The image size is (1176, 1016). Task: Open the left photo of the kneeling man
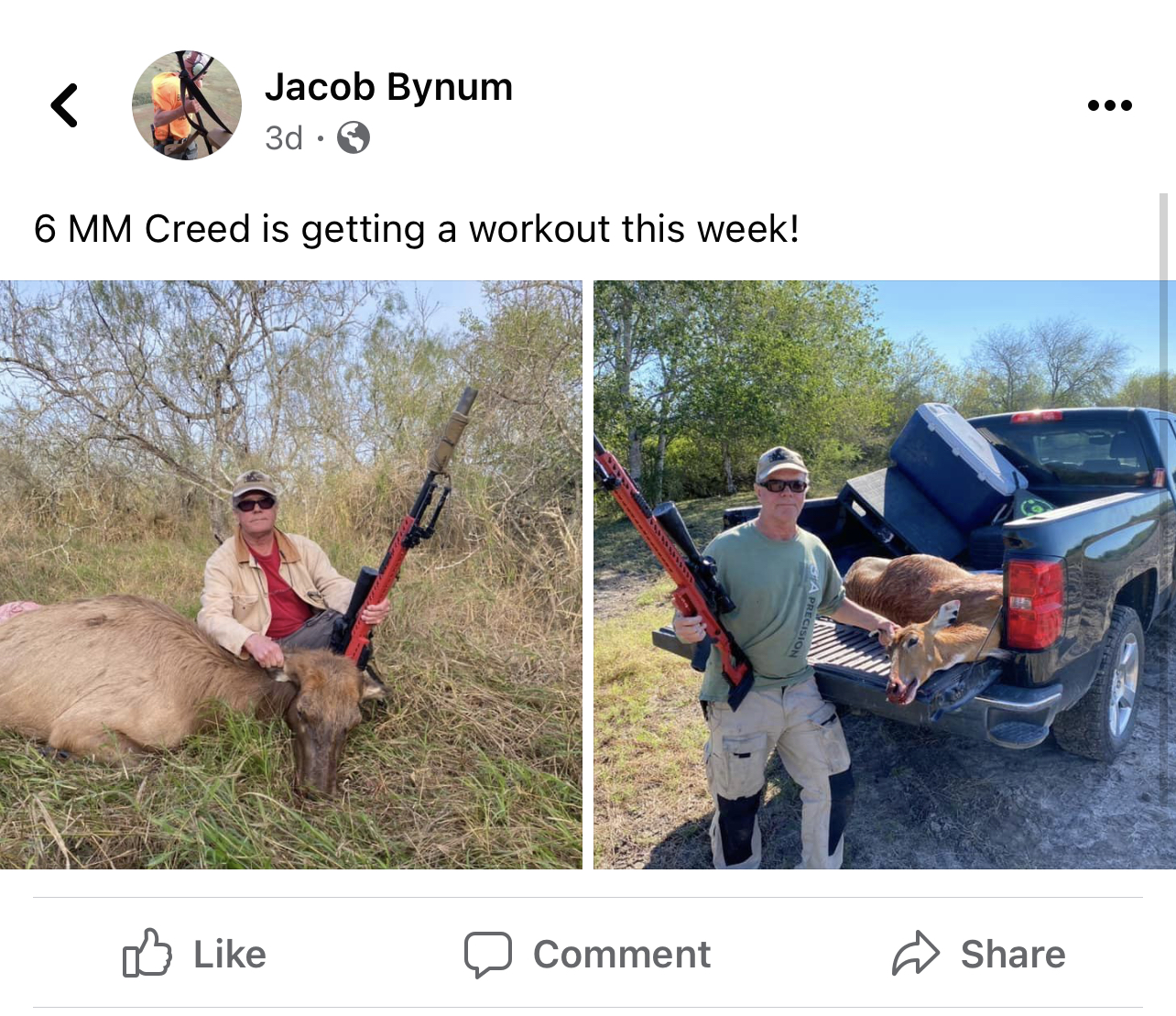click(290, 574)
